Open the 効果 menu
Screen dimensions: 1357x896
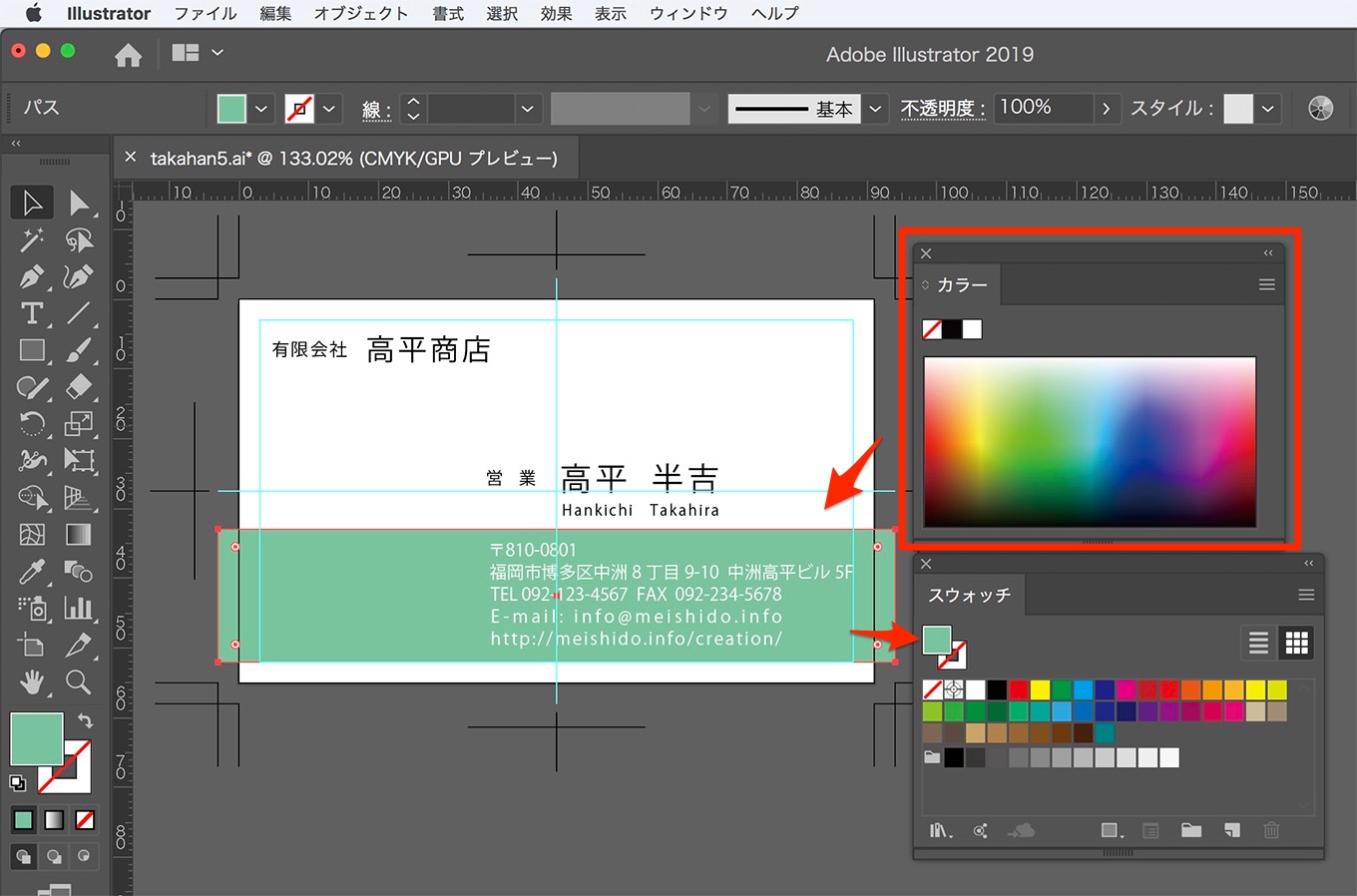pos(556,14)
